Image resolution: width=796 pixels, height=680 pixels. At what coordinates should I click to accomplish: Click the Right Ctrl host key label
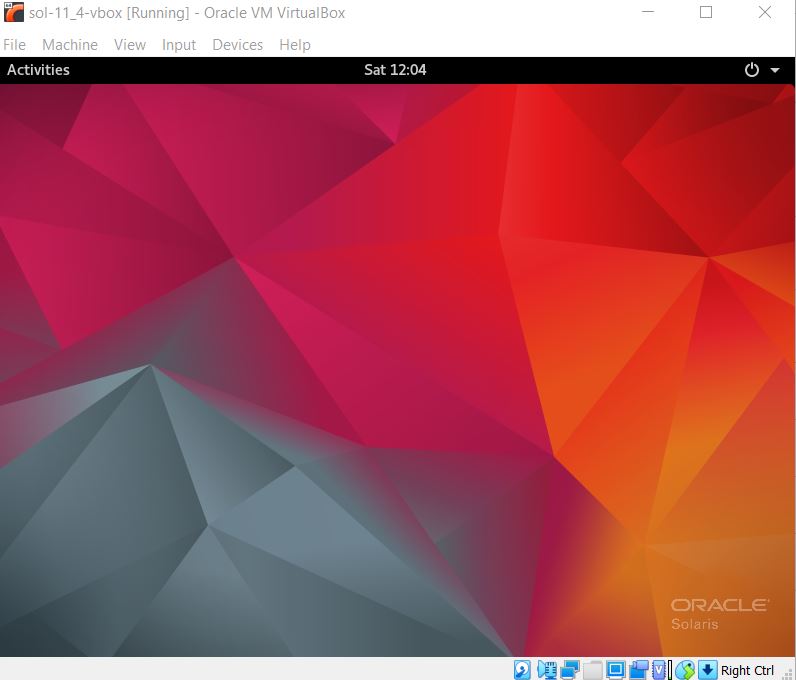click(x=747, y=670)
